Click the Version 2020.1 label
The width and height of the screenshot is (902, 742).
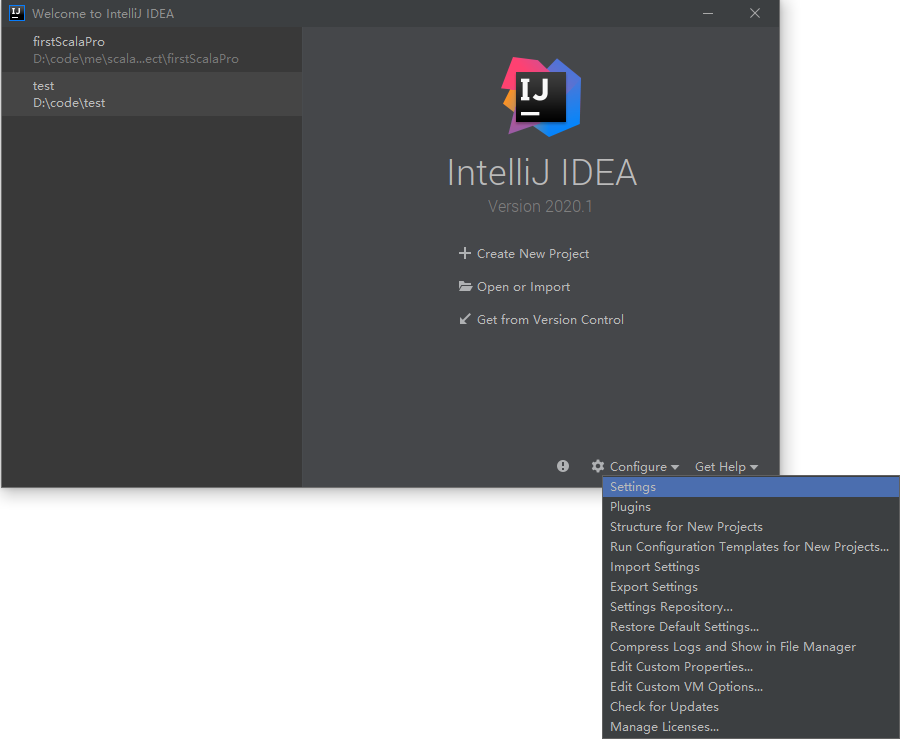point(540,206)
